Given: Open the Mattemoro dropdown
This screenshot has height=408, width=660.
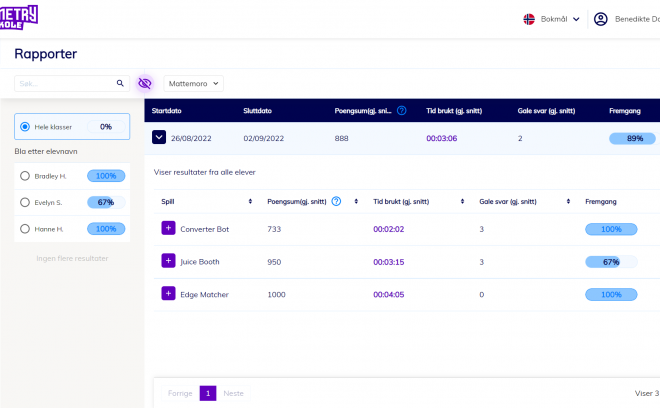Looking at the screenshot, I should pos(193,83).
